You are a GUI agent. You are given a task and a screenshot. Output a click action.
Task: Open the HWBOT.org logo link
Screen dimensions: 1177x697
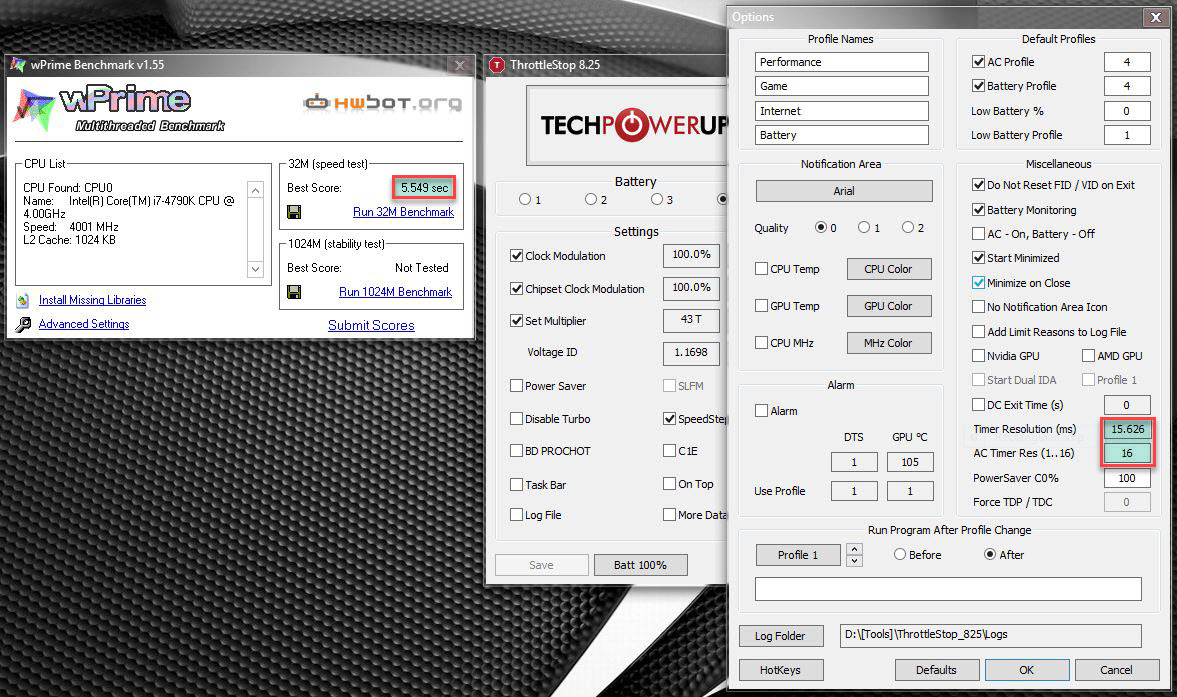tap(382, 103)
